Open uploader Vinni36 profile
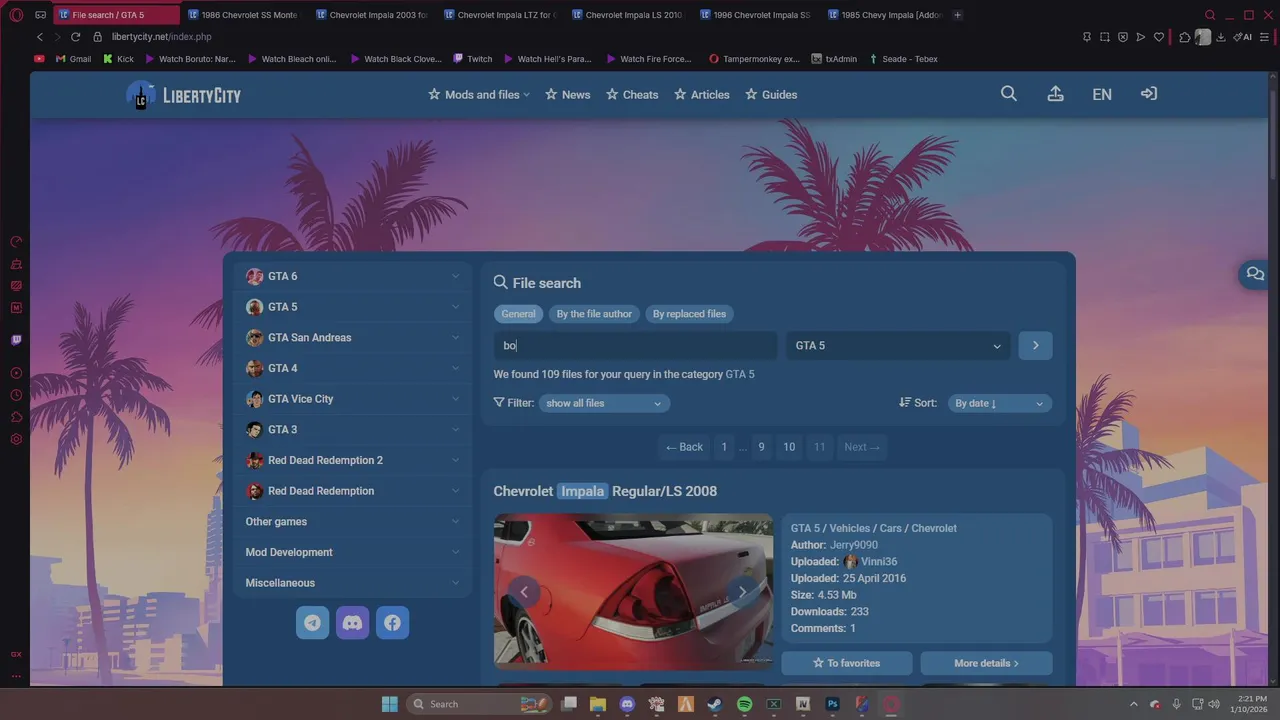1280x720 pixels. 879,562
